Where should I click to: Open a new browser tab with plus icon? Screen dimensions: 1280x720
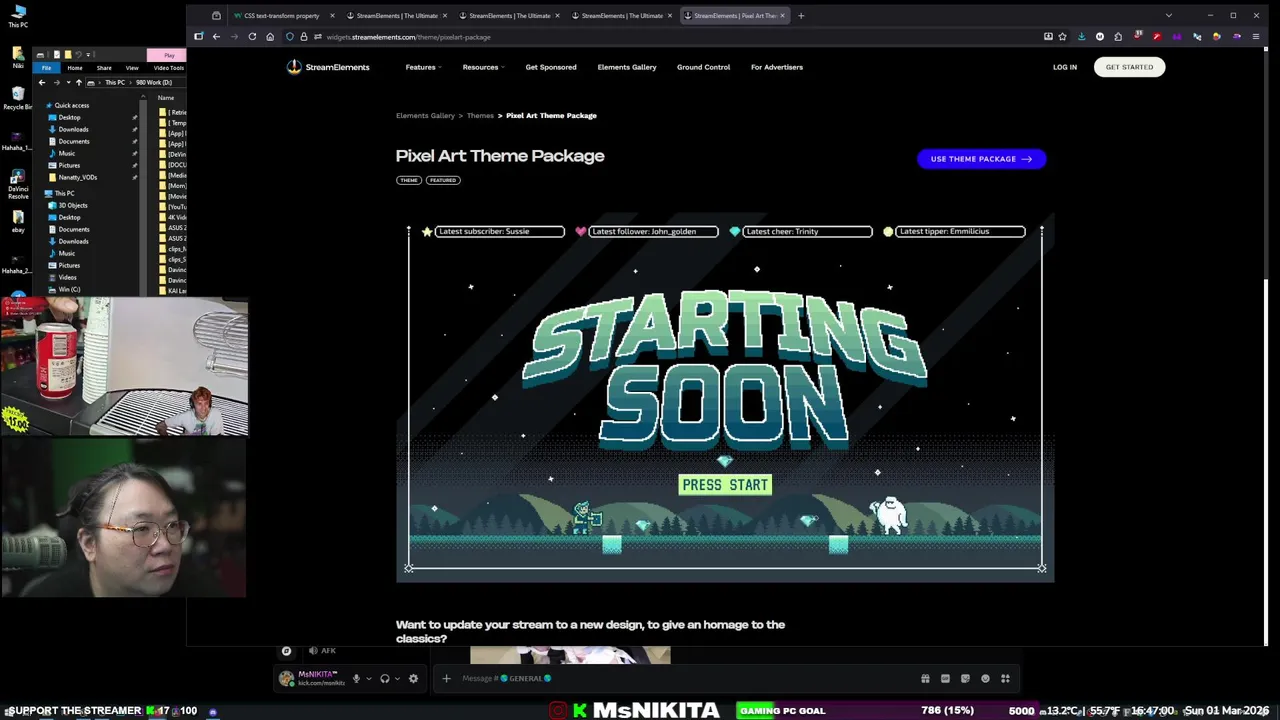801,15
